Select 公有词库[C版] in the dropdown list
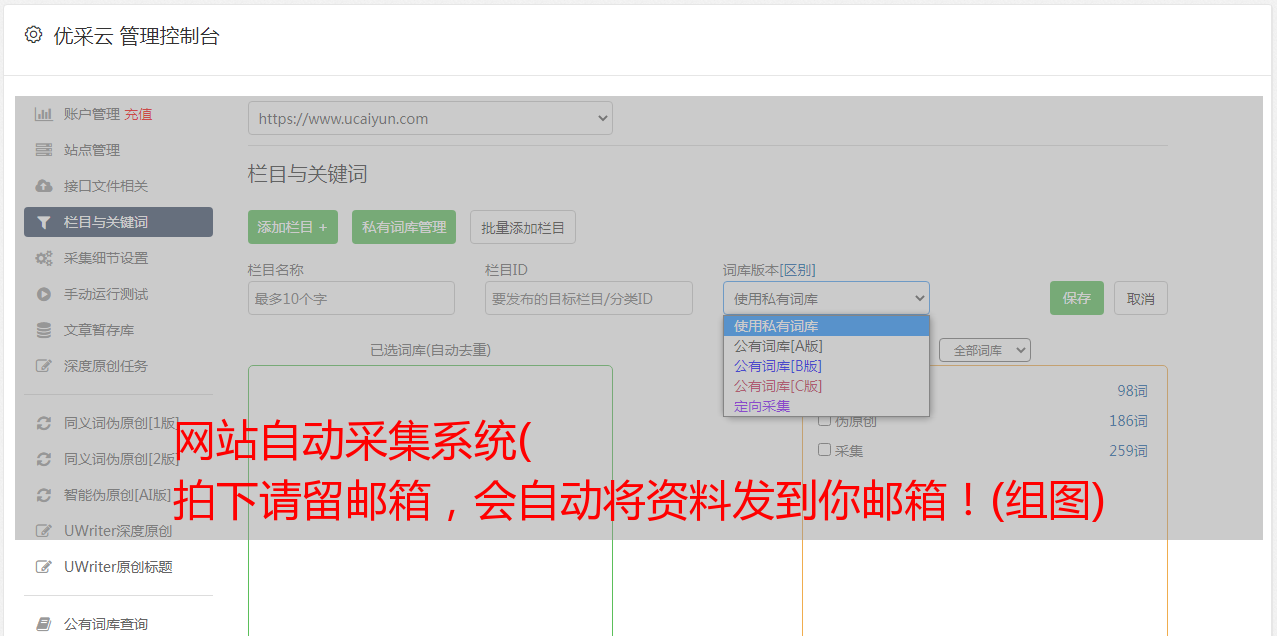Image resolution: width=1277 pixels, height=636 pixels. (x=826, y=386)
